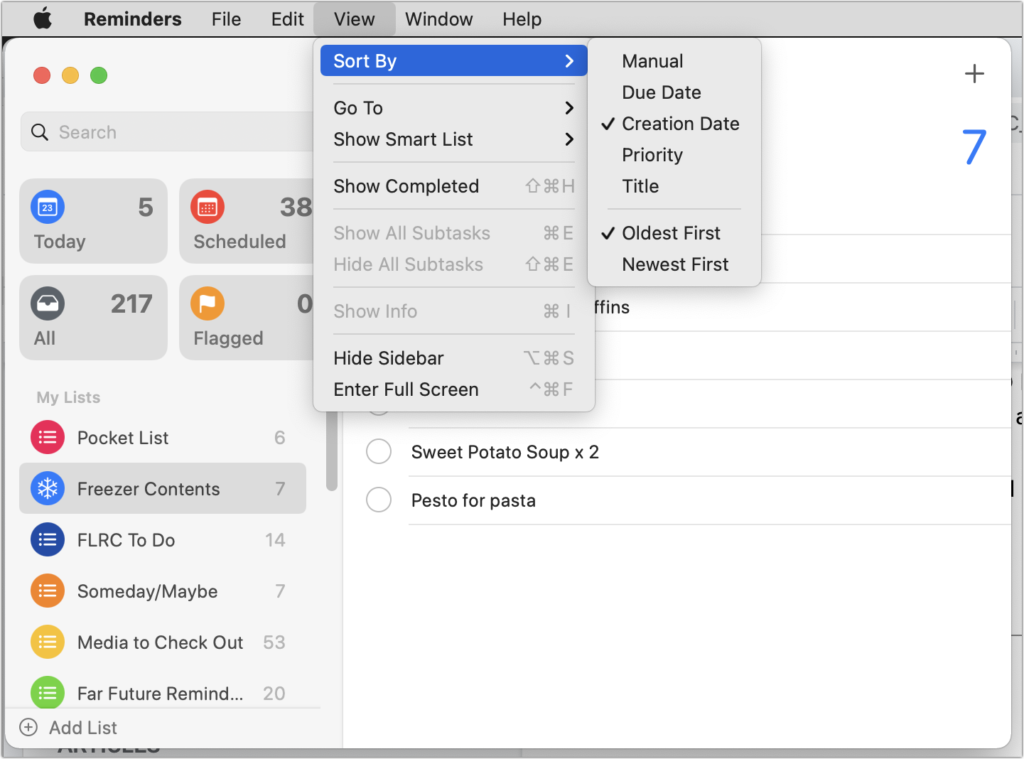The width and height of the screenshot is (1024, 759).
Task: Click the Search field in sidebar
Action: click(165, 132)
